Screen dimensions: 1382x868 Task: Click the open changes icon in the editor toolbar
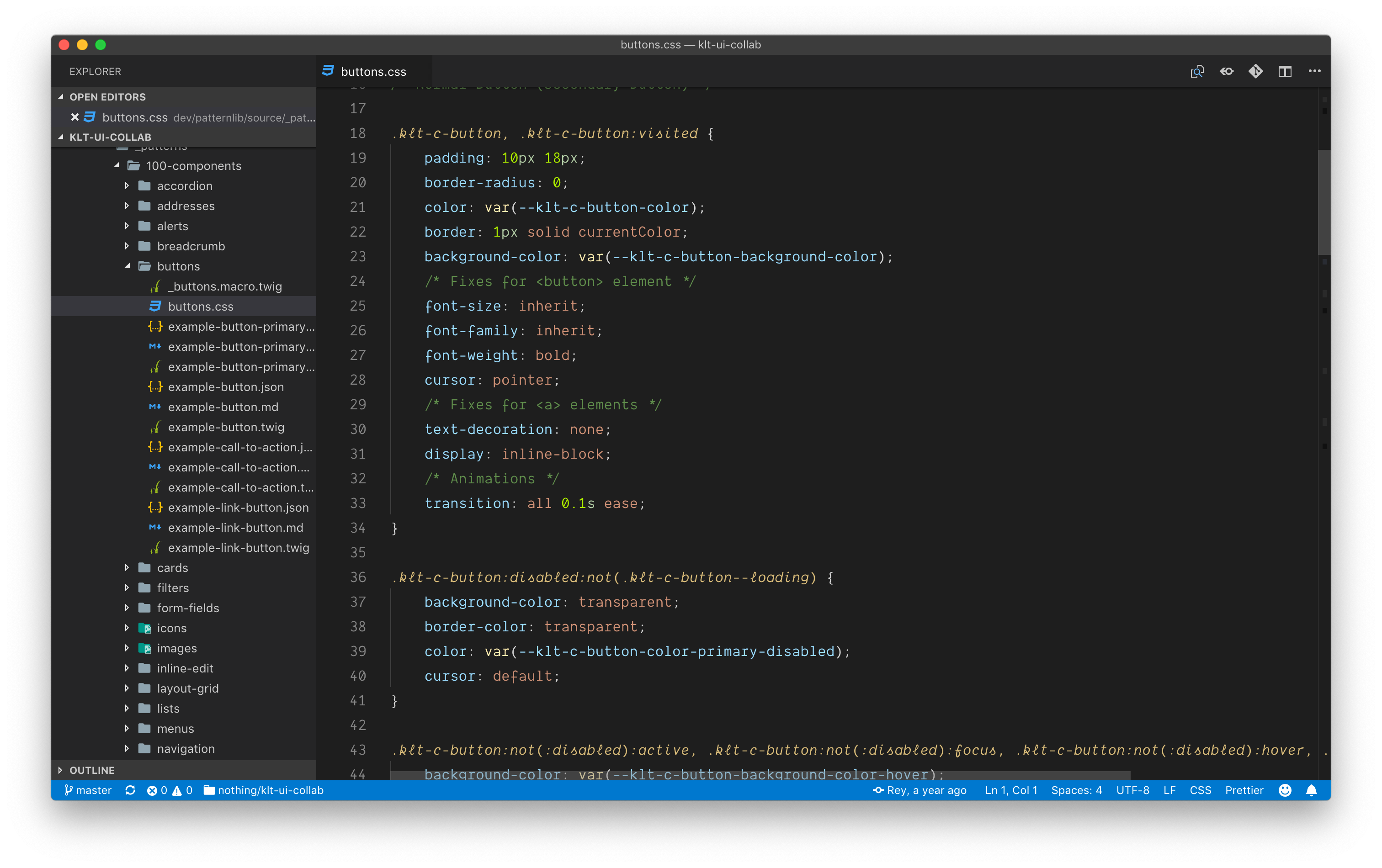[1196, 72]
